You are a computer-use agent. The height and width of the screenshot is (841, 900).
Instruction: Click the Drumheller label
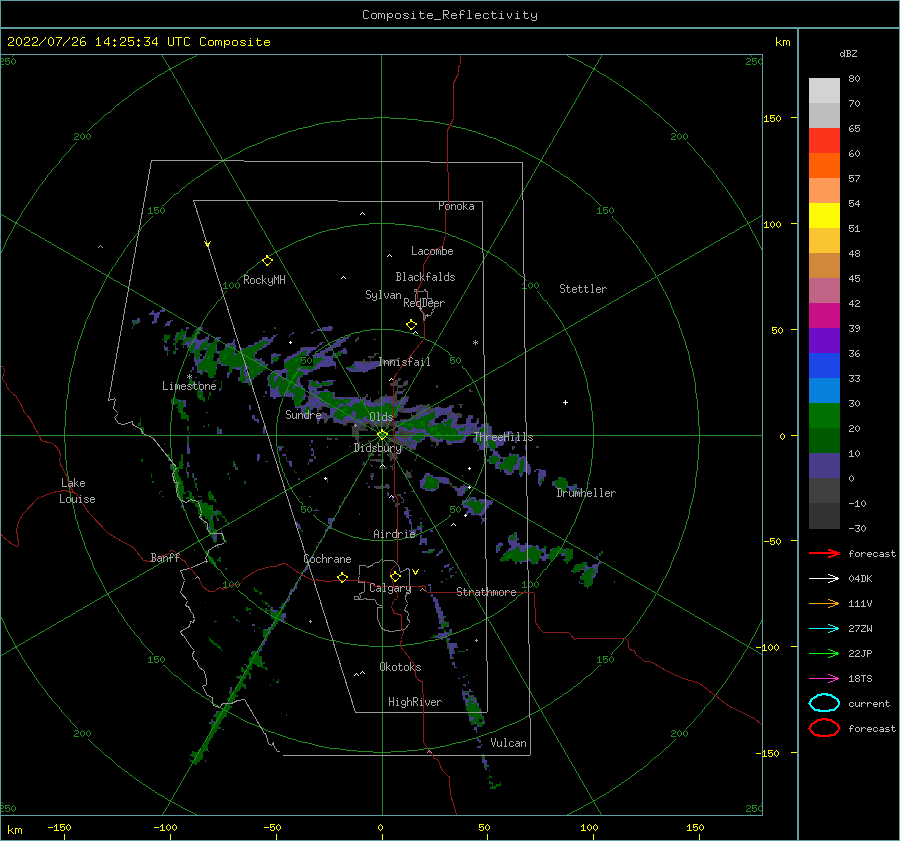[585, 493]
